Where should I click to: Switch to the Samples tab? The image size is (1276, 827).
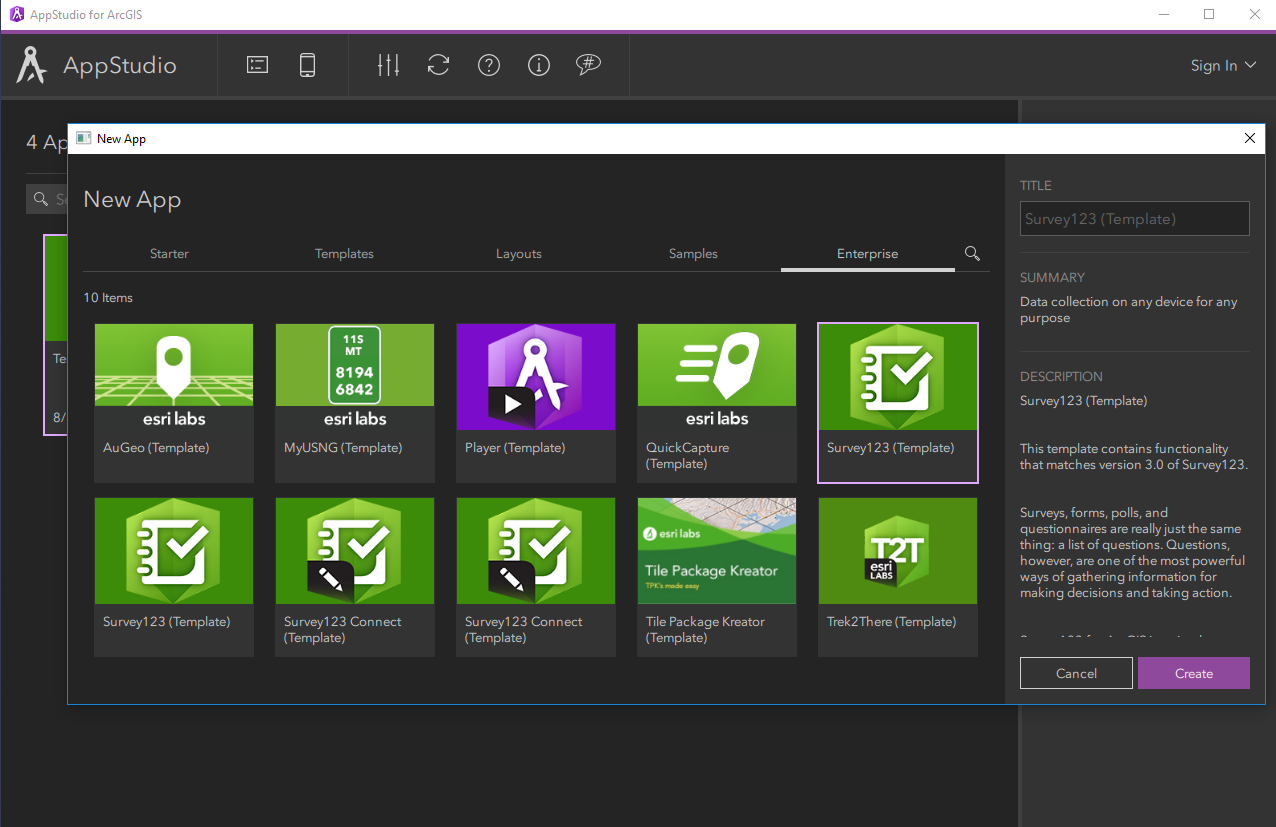pos(693,254)
